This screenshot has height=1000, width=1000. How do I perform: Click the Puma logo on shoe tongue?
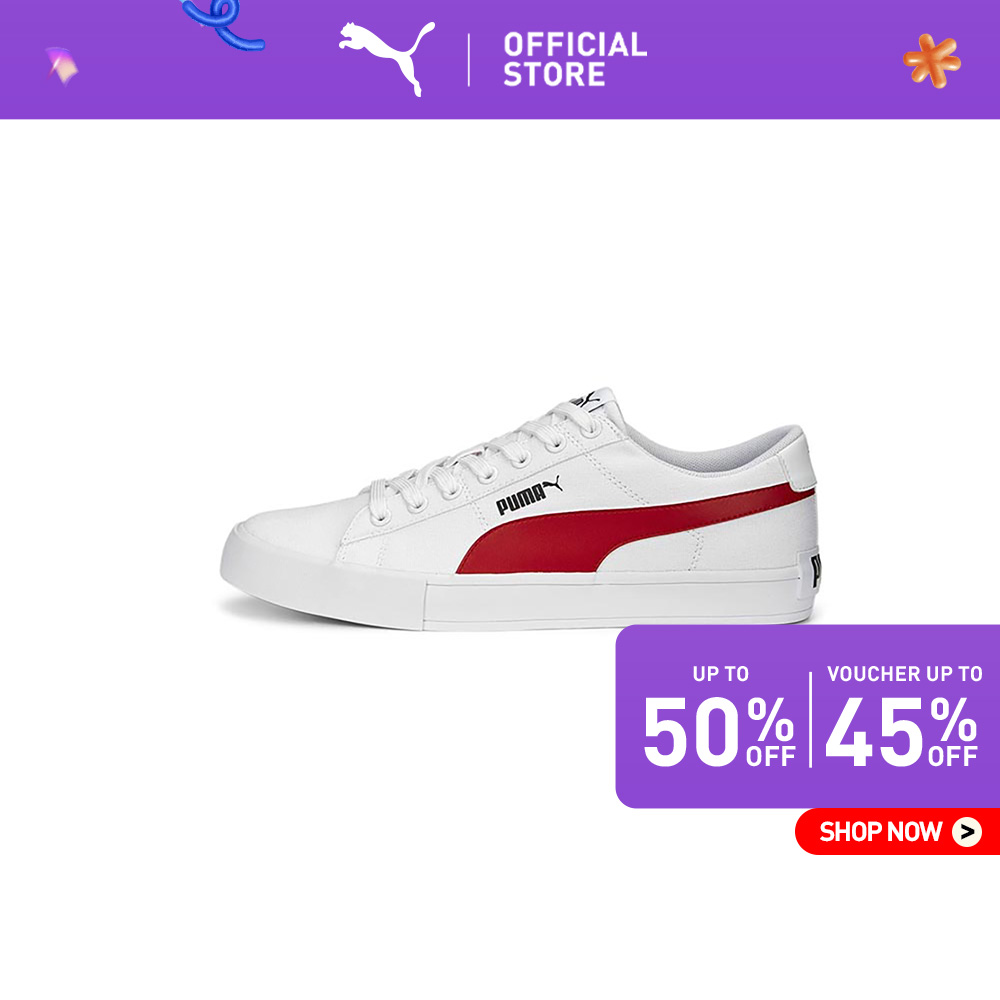[x=585, y=401]
